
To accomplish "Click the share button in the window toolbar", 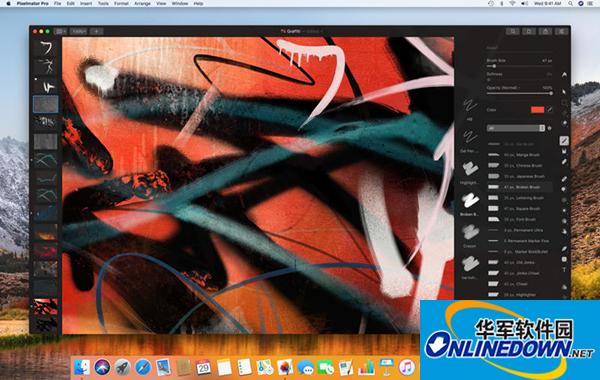I will point(545,31).
